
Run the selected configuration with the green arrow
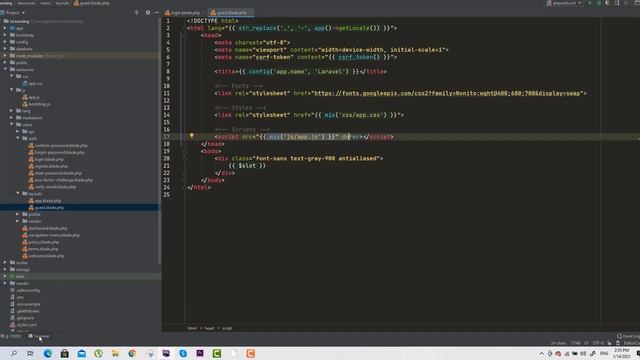589,3
